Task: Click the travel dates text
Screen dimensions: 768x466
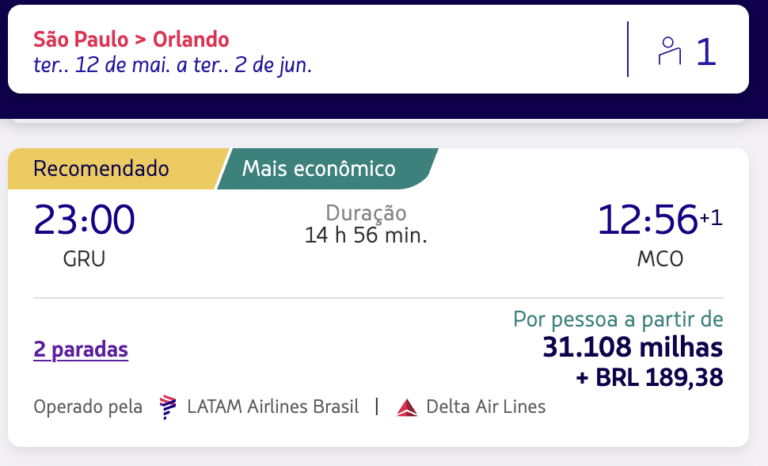Action: pyautogui.click(x=172, y=65)
